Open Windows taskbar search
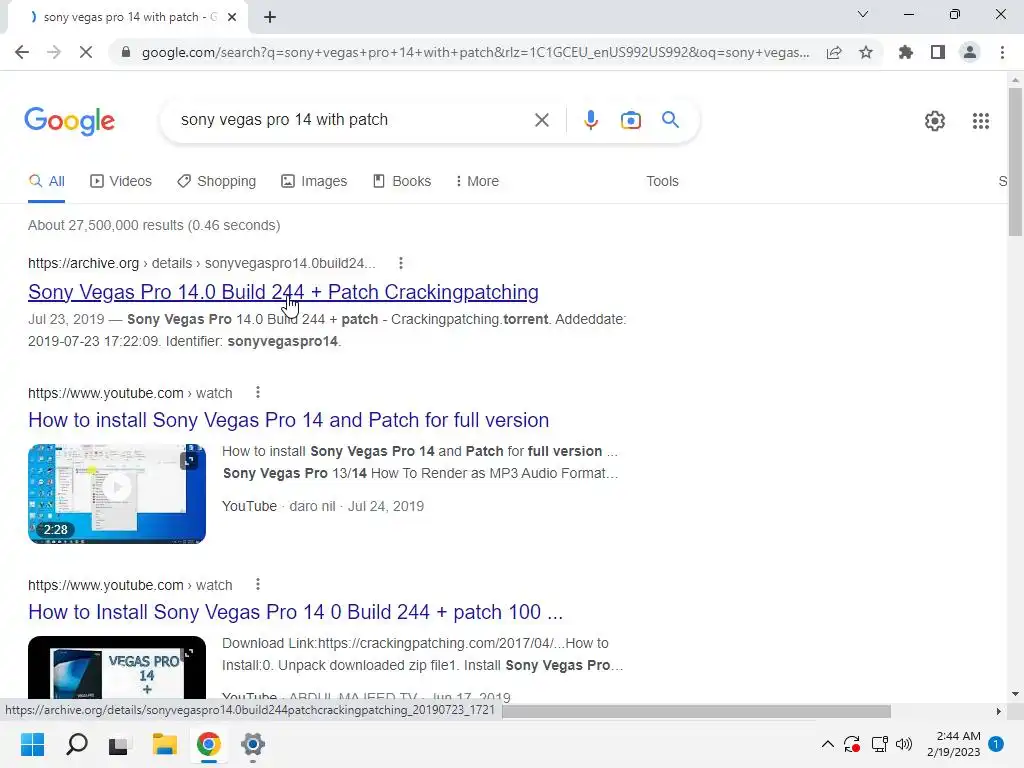The height and width of the screenshot is (768, 1024). coord(77,744)
